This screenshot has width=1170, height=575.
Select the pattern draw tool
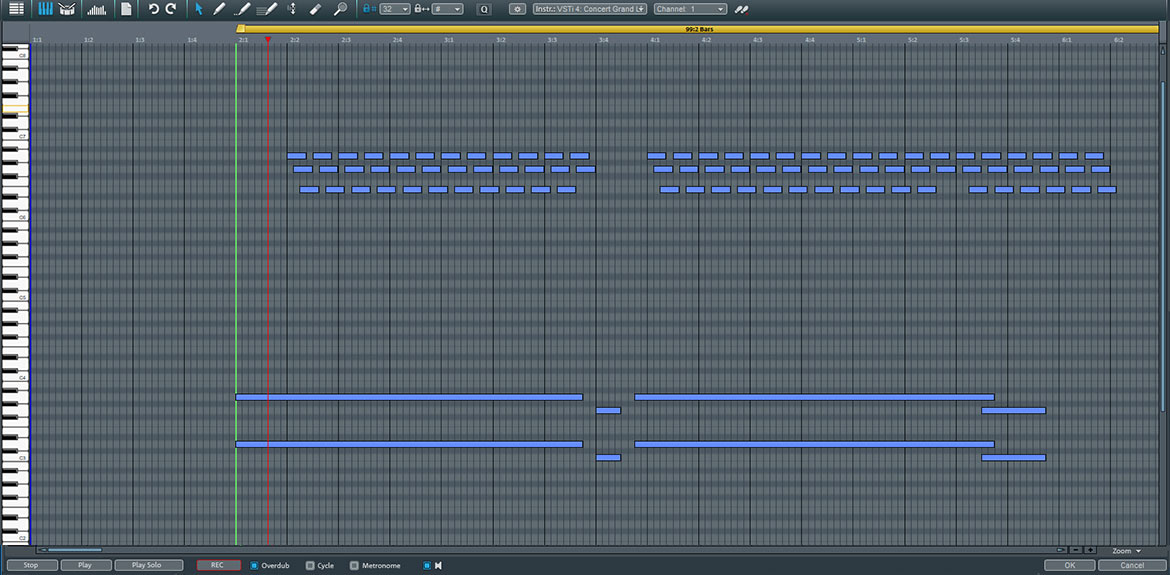point(266,9)
